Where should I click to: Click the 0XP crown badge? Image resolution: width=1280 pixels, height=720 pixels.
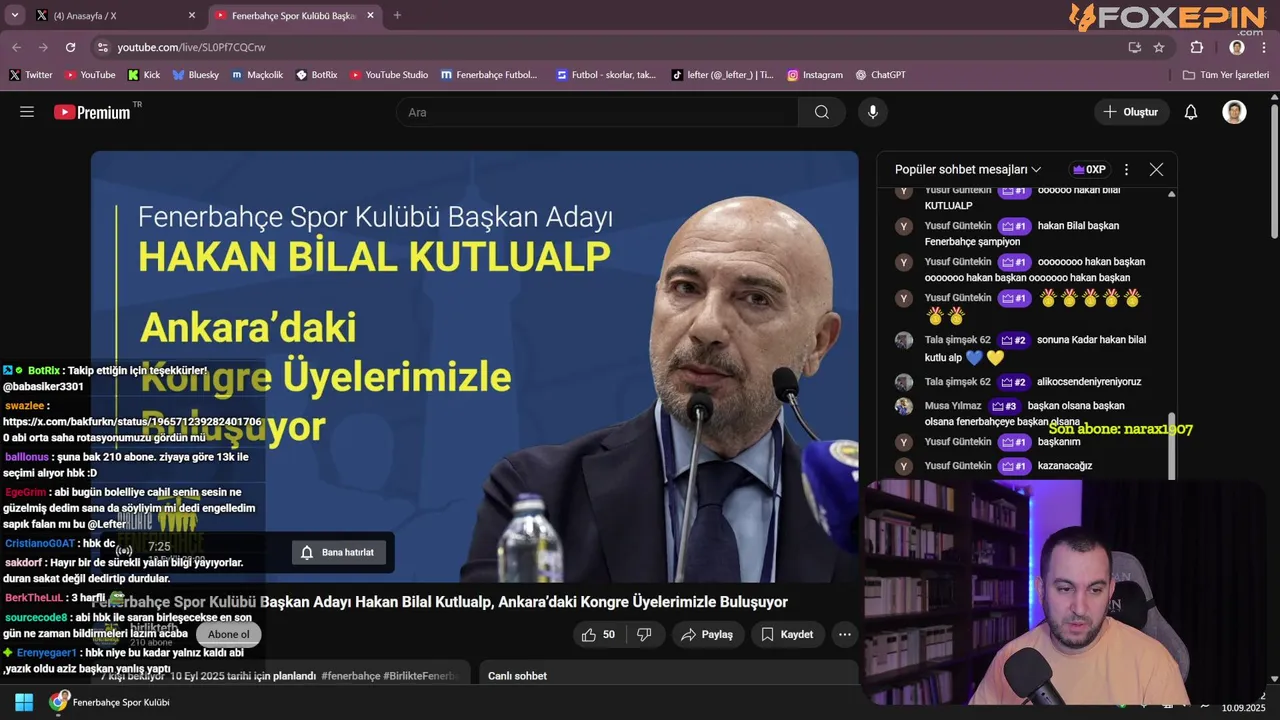(x=1088, y=170)
